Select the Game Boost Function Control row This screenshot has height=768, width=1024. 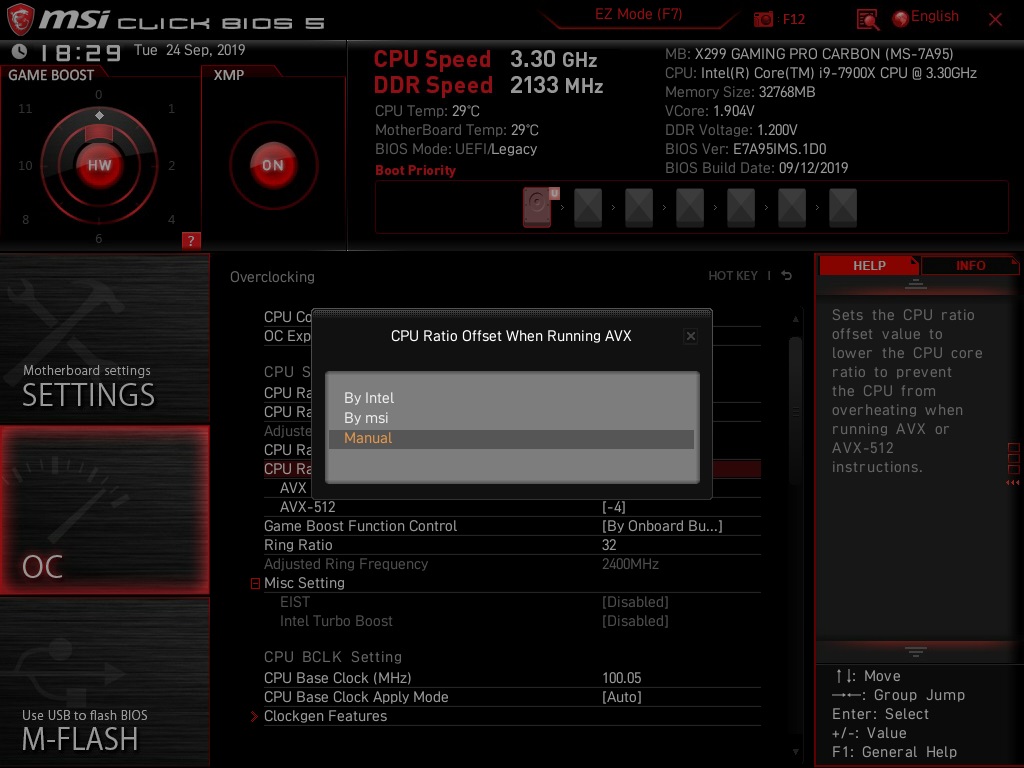point(512,526)
